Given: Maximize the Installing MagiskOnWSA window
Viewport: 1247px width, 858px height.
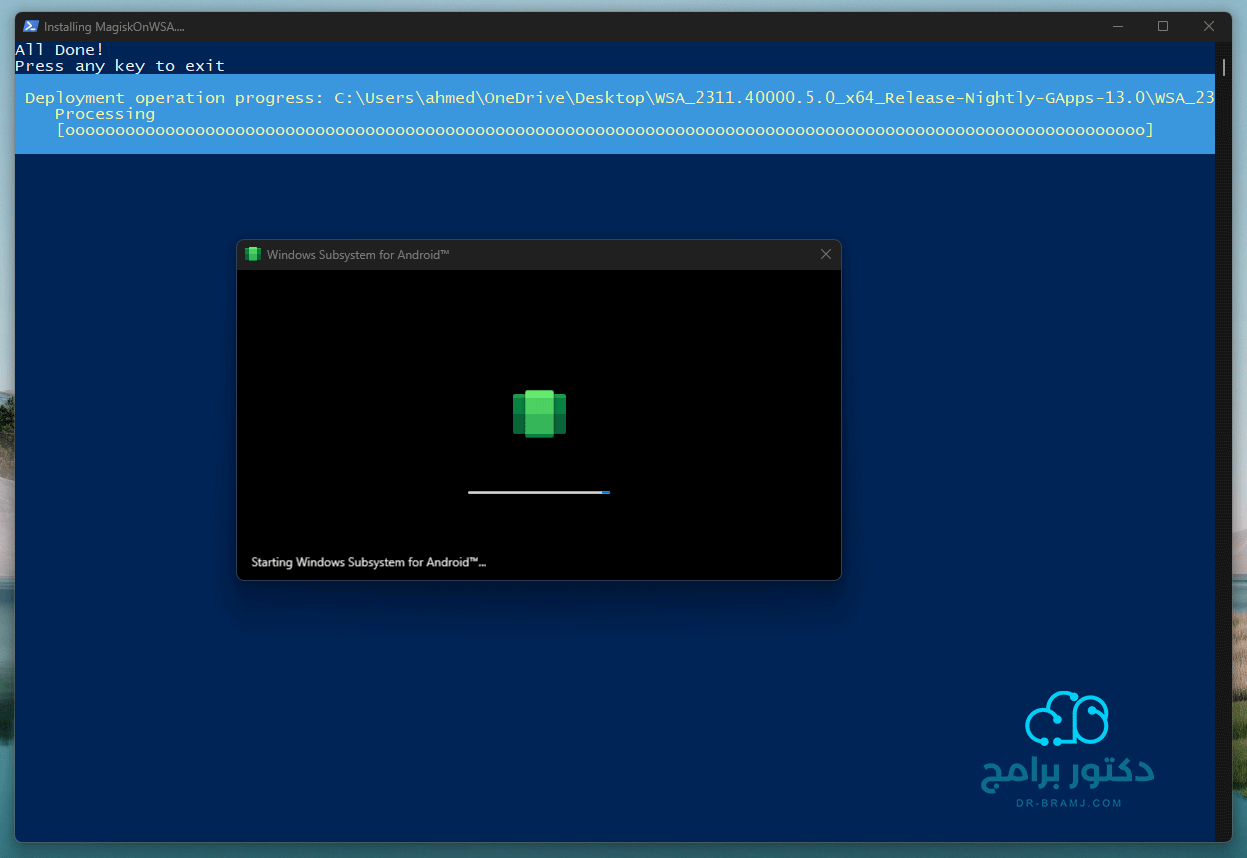Looking at the screenshot, I should (x=1163, y=26).
